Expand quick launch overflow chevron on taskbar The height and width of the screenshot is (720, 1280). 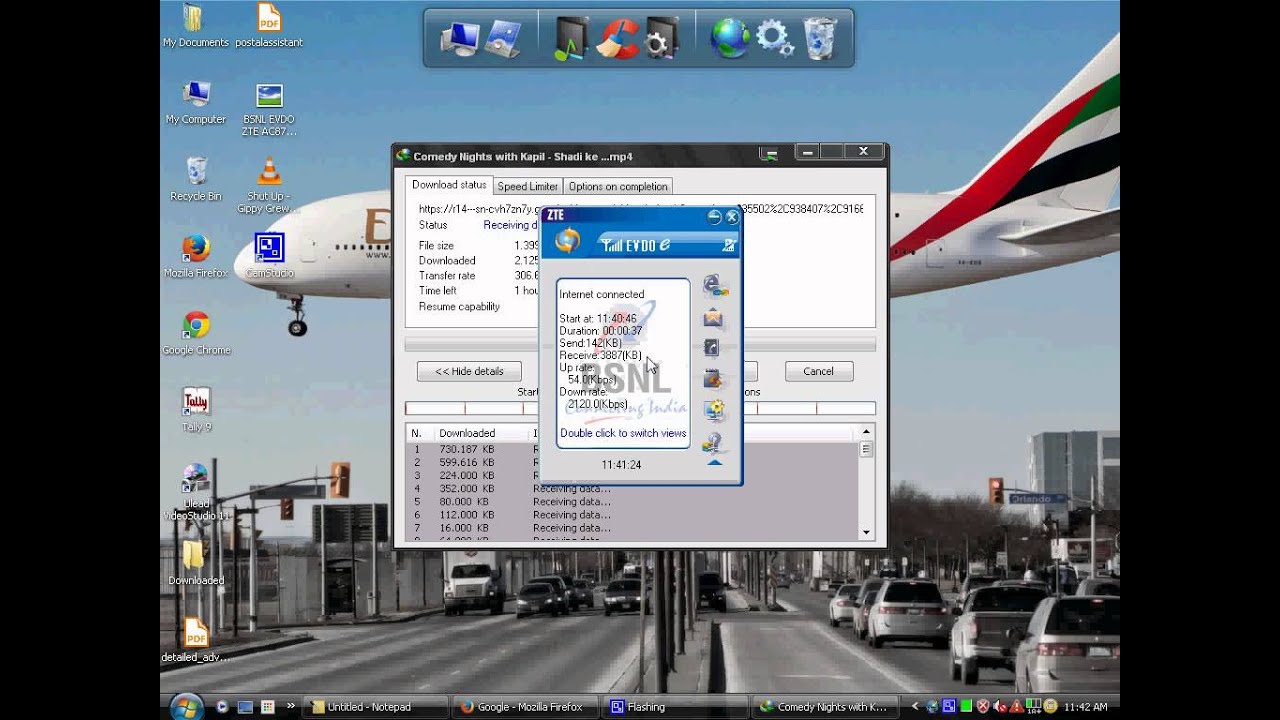(291, 706)
